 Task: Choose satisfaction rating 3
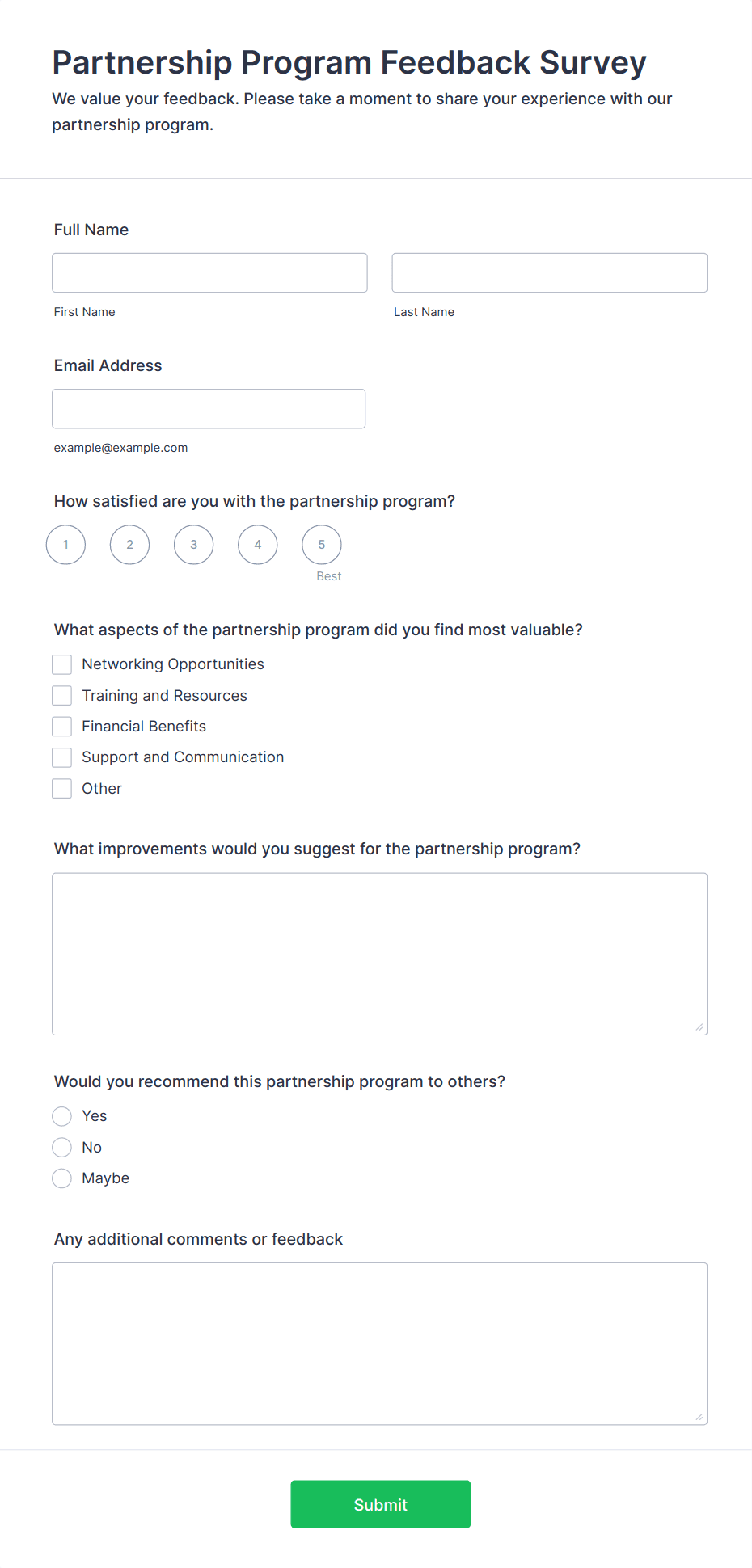pyautogui.click(x=194, y=545)
